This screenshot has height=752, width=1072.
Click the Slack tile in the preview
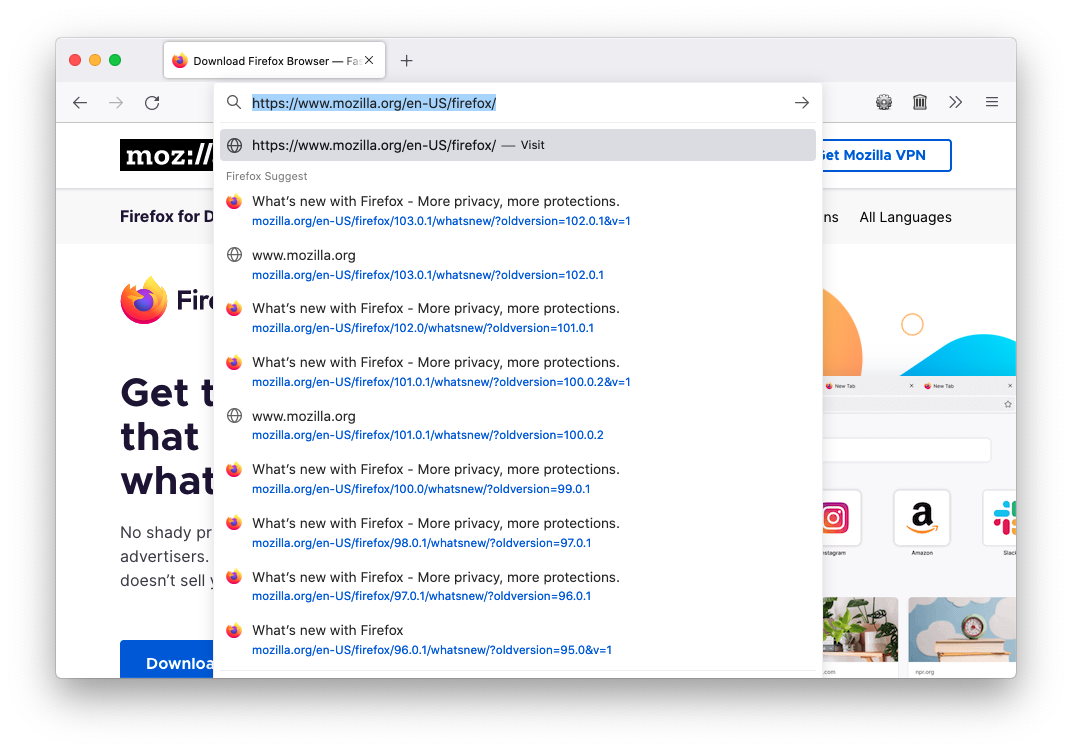pyautogui.click(x=1001, y=518)
